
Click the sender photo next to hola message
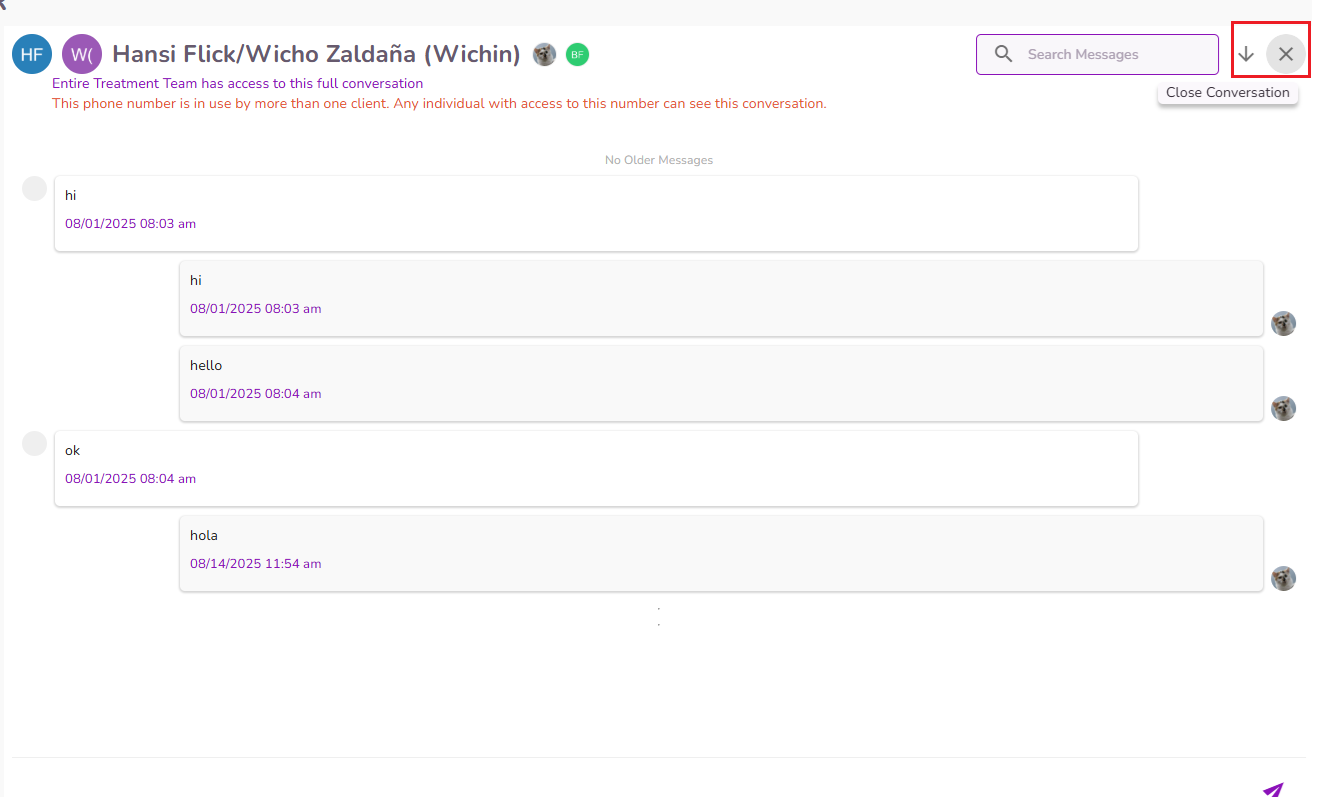1283,578
